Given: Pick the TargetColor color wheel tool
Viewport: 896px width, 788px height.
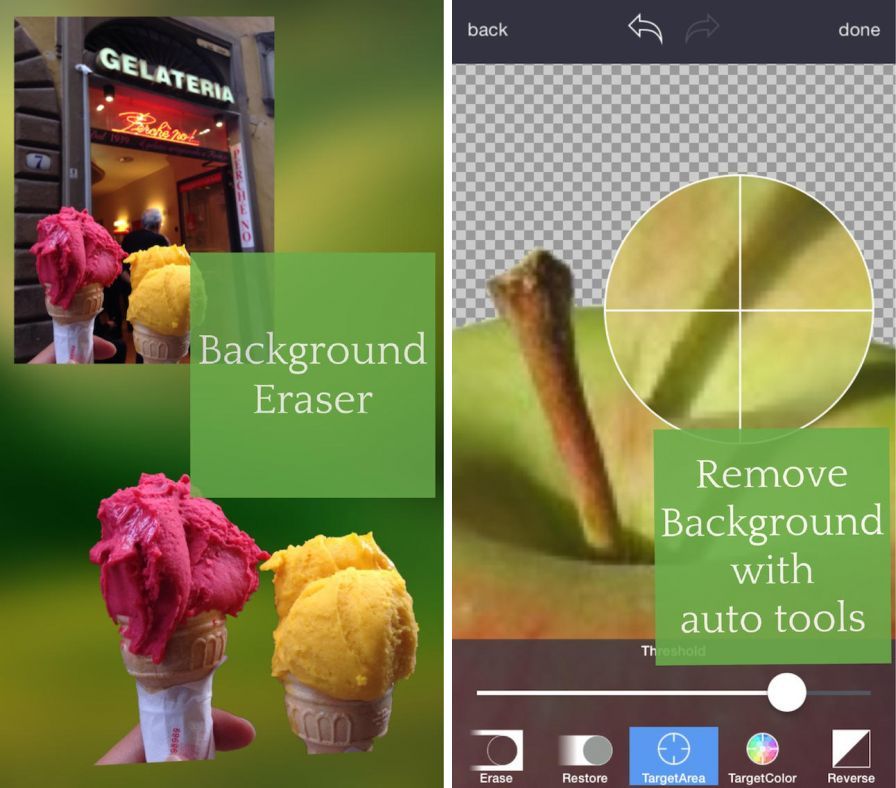Looking at the screenshot, I should pyautogui.click(x=762, y=756).
